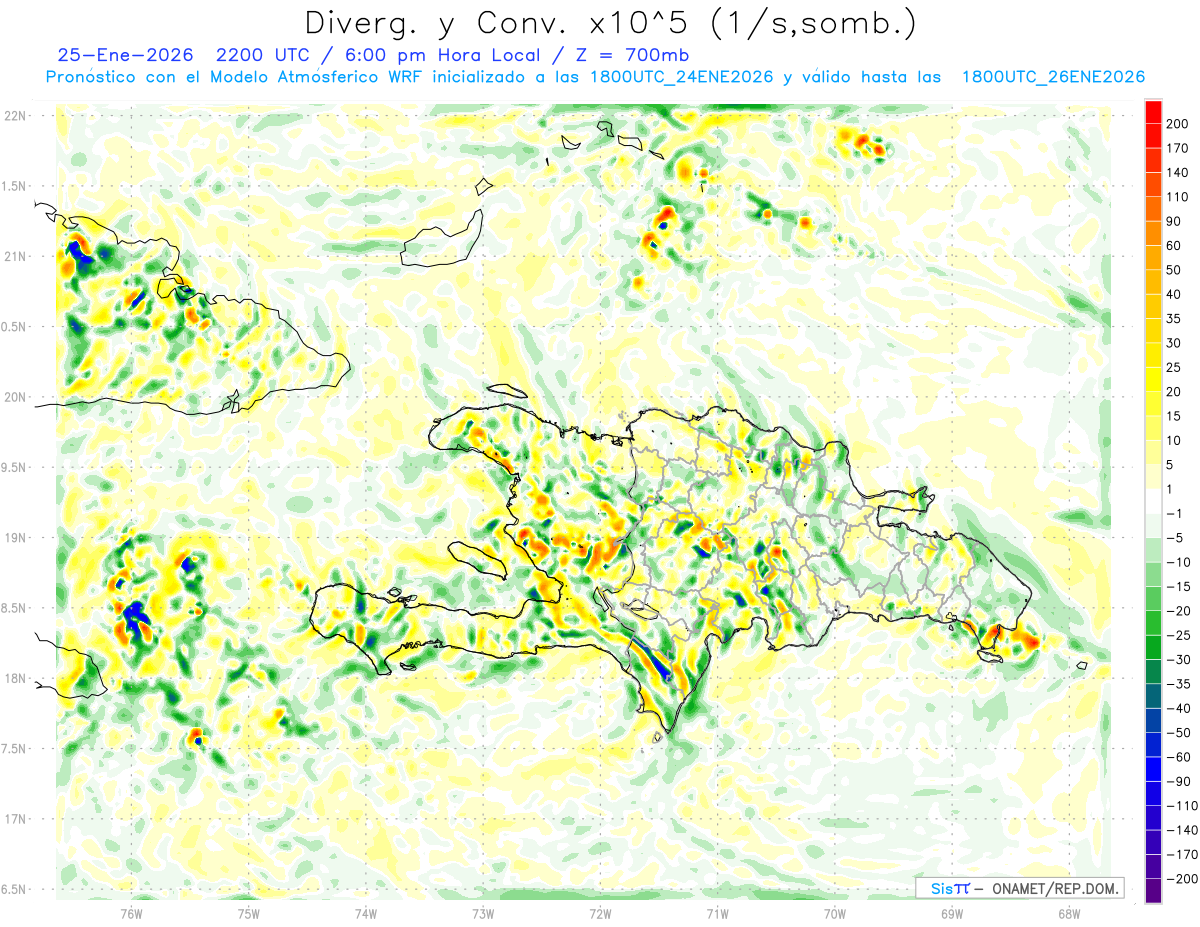Click latitude label 0.5N
Viewport: 1200px width, 927px height.
click(x=13, y=327)
